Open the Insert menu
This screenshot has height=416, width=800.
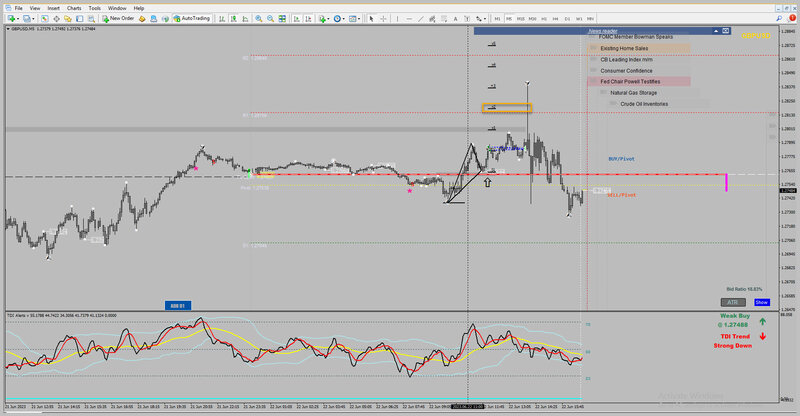point(54,8)
